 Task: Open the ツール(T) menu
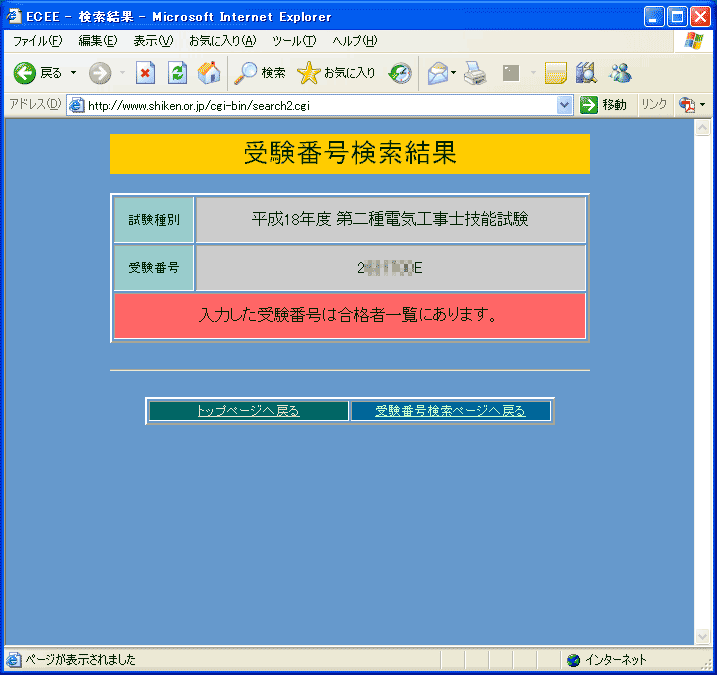293,41
